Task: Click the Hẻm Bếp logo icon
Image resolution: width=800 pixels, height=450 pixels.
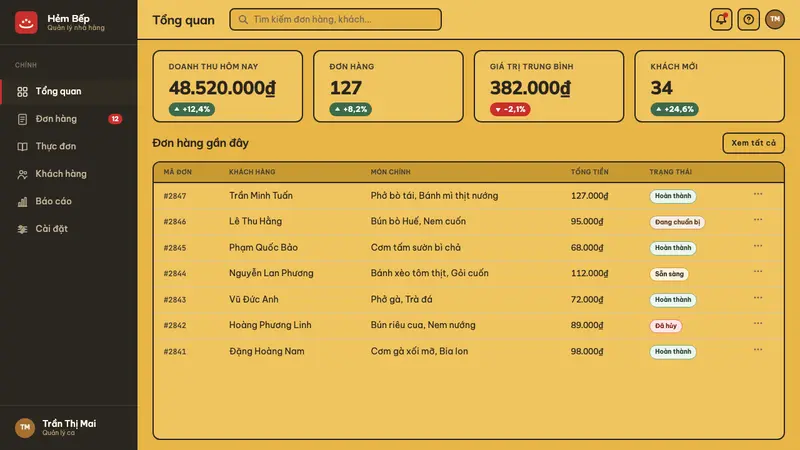Action: pos(26,22)
